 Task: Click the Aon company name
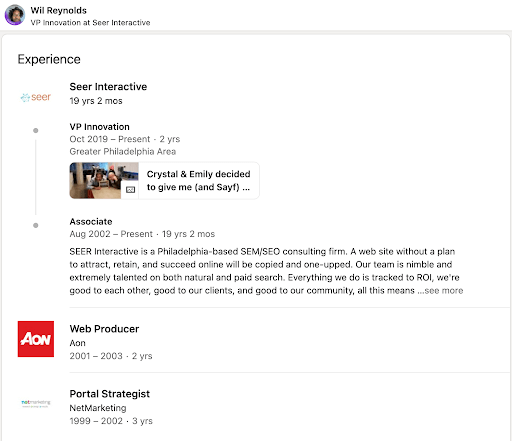pyautogui.click(x=77, y=343)
